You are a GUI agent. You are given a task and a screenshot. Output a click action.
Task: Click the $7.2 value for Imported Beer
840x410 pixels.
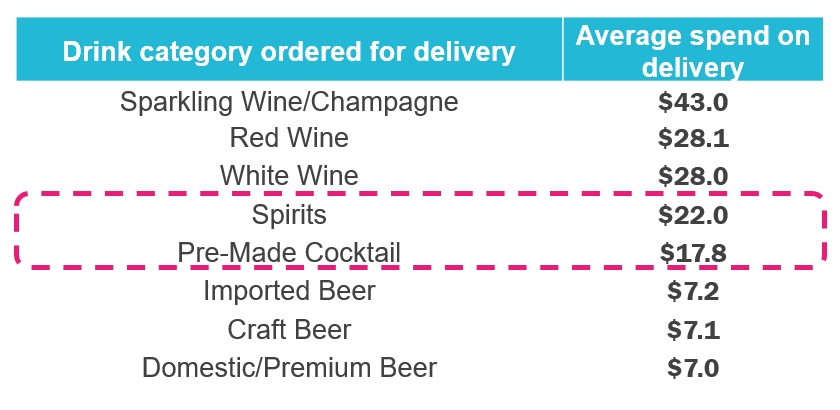[693, 292]
